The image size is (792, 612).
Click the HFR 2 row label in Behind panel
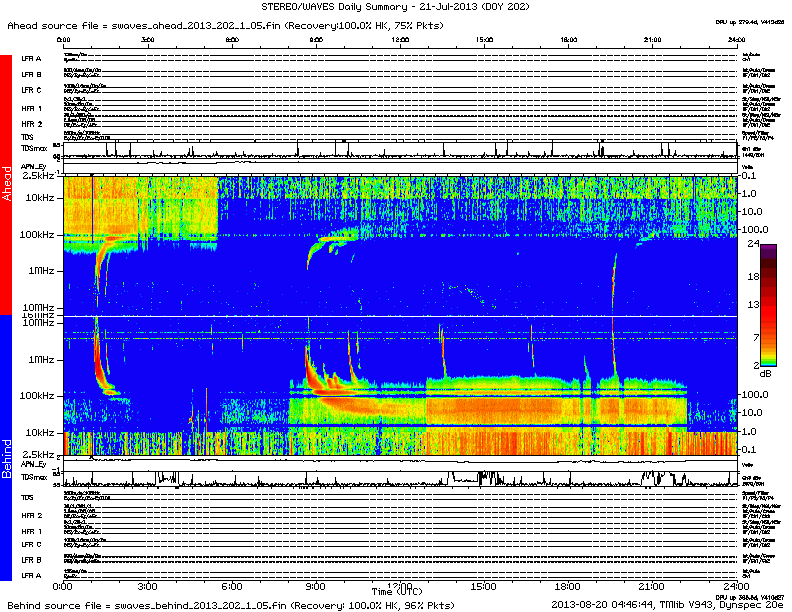point(31,514)
